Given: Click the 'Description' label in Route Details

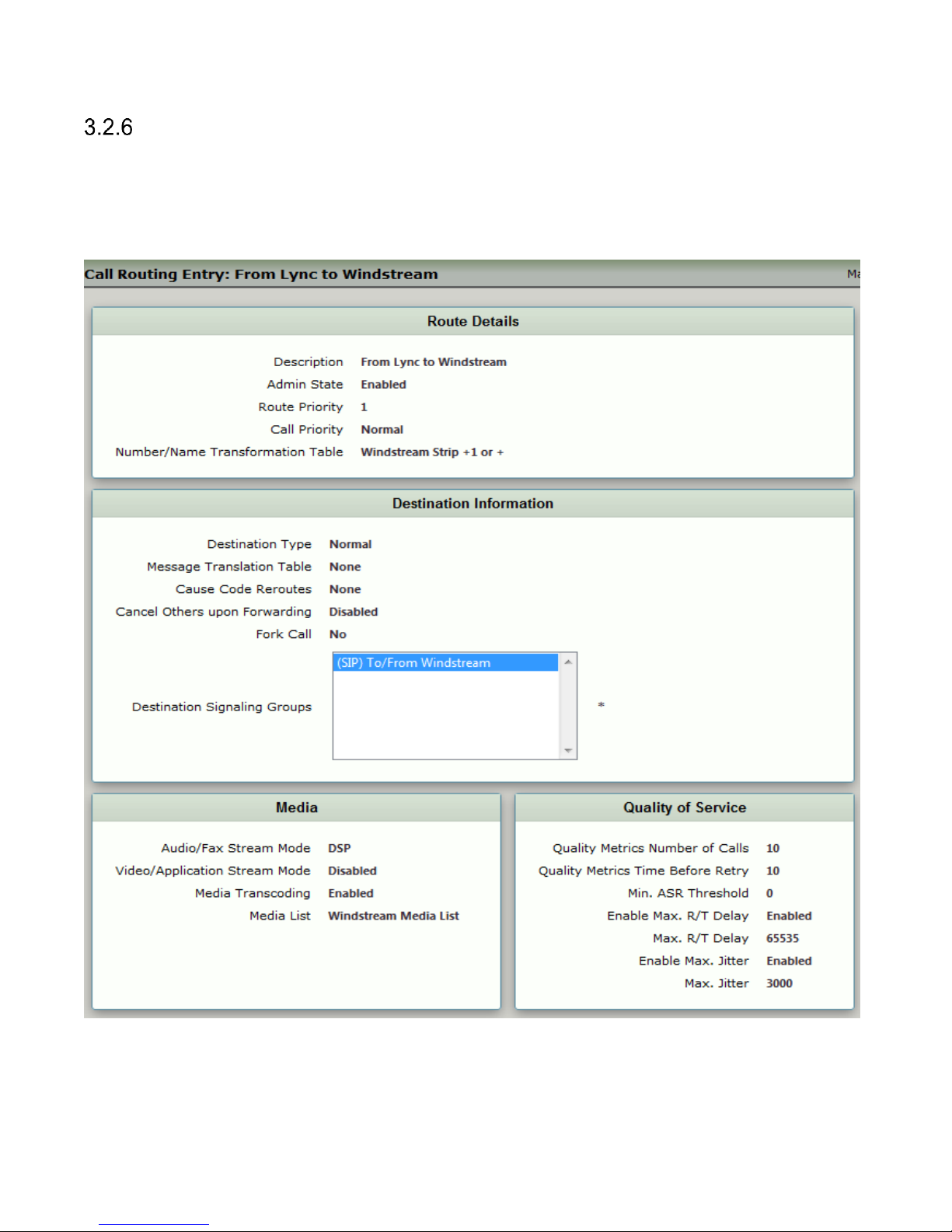Looking at the screenshot, I should (308, 362).
